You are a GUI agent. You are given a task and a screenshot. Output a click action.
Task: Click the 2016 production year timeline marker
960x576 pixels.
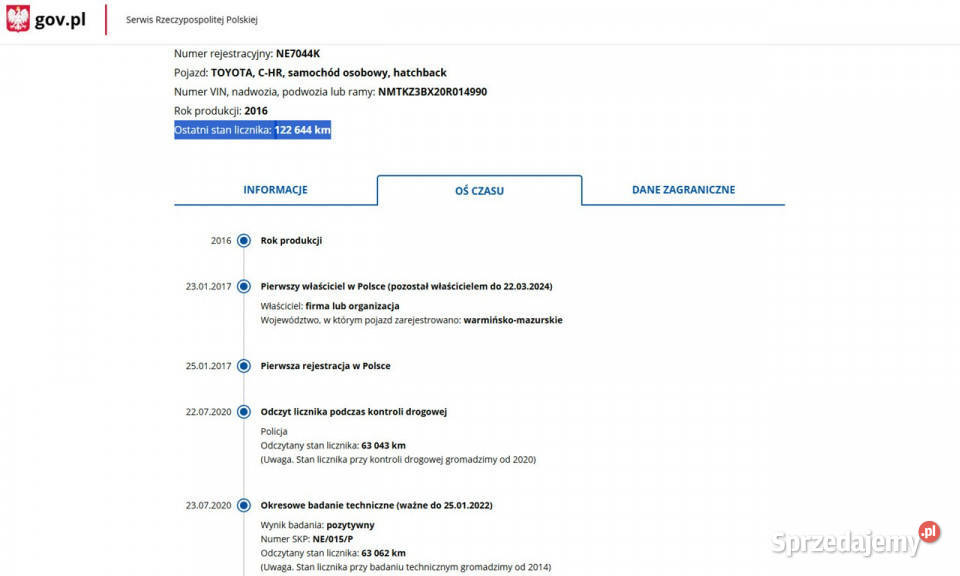[x=244, y=241]
